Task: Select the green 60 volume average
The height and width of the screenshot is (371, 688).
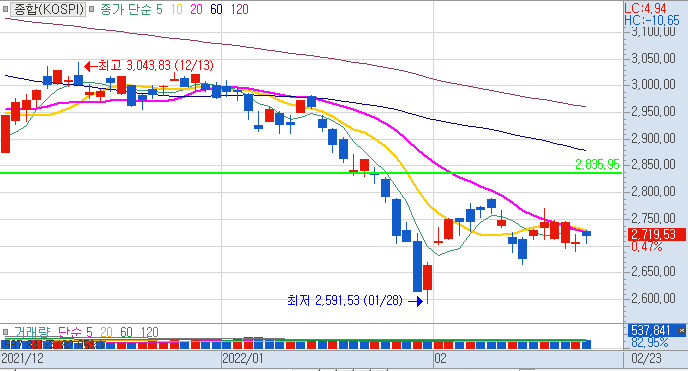Action: pyautogui.click(x=126, y=332)
